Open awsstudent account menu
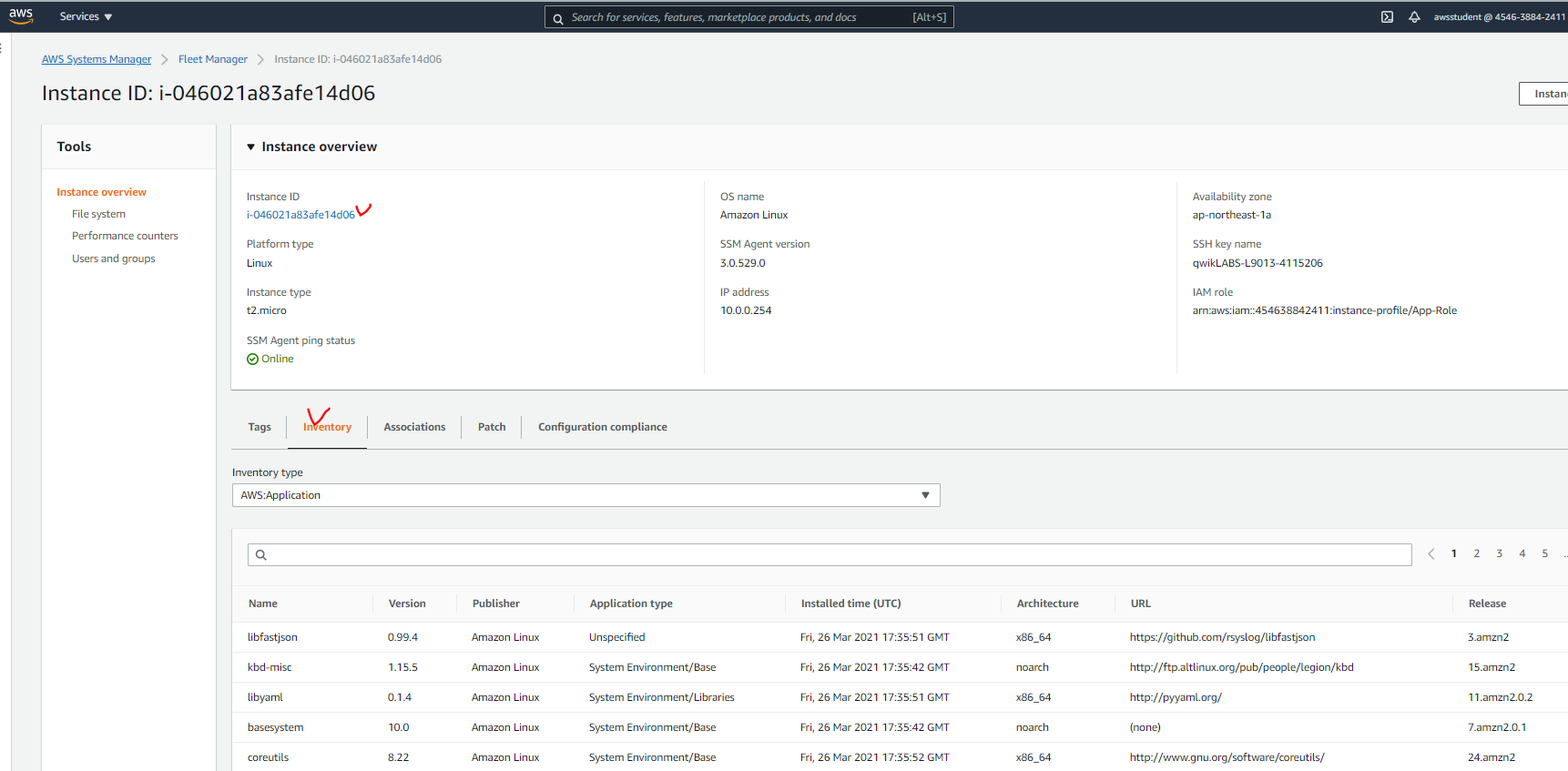Image resolution: width=1568 pixels, height=771 pixels. tap(1499, 16)
